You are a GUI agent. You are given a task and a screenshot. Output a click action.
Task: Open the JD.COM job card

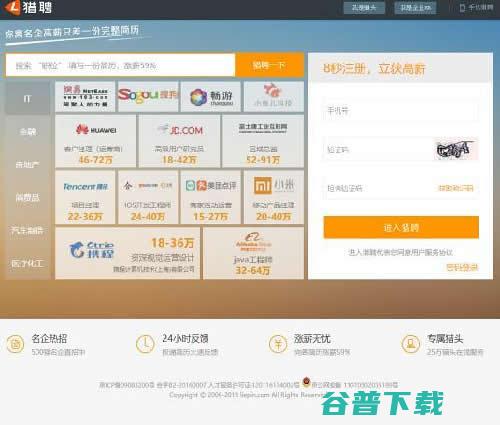point(179,141)
